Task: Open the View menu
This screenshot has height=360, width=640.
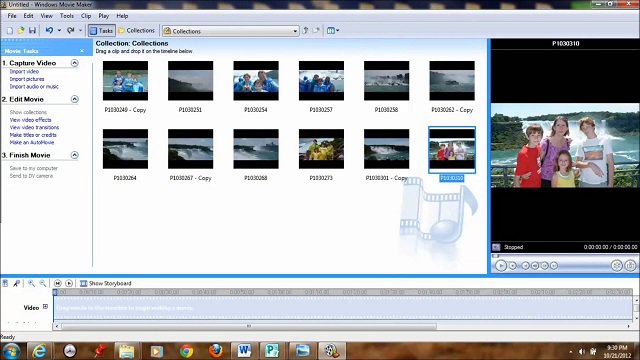Action: (46, 16)
